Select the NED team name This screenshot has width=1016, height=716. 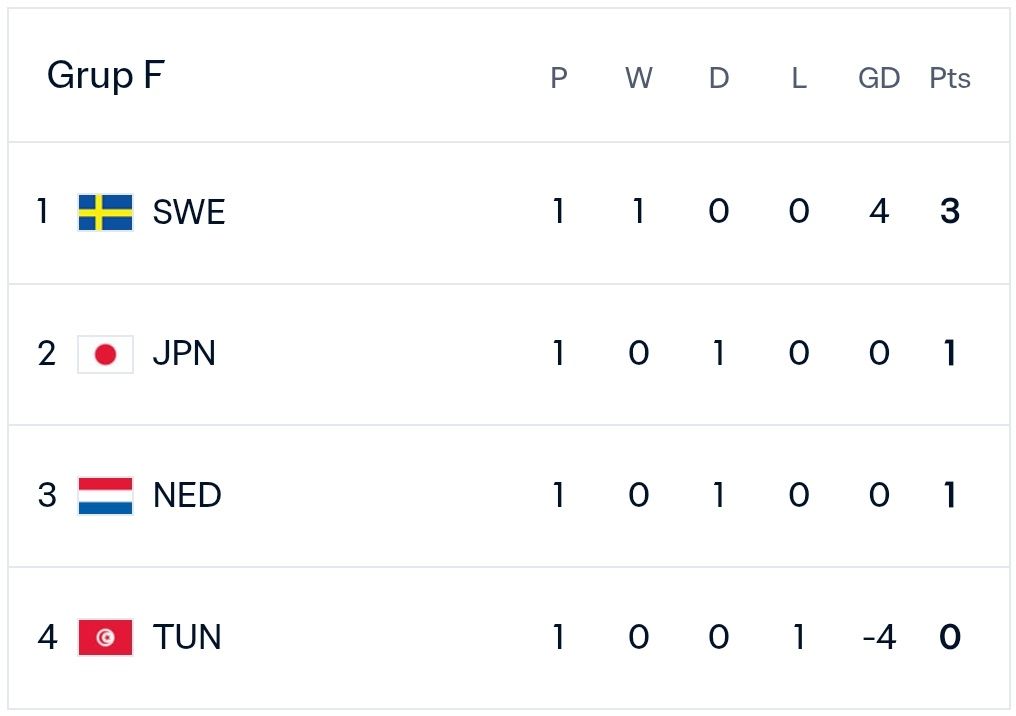[187, 496]
